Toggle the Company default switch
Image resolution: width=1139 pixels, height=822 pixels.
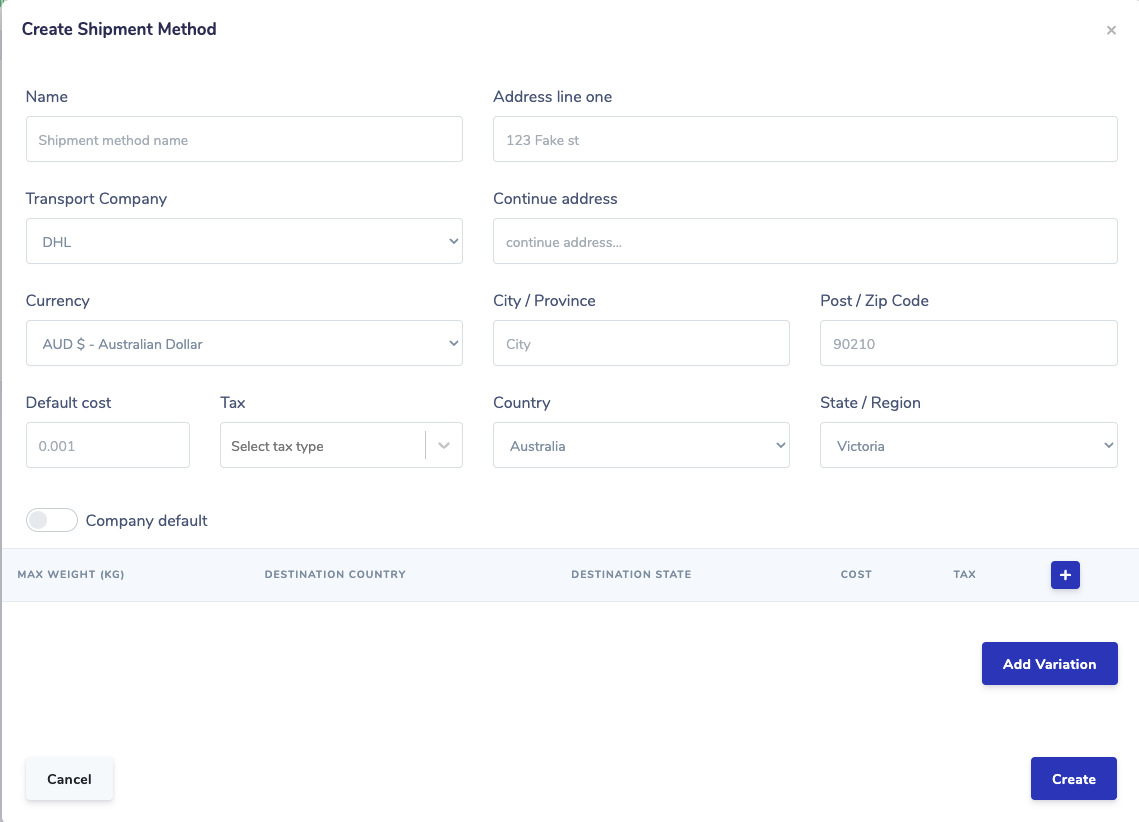[52, 520]
